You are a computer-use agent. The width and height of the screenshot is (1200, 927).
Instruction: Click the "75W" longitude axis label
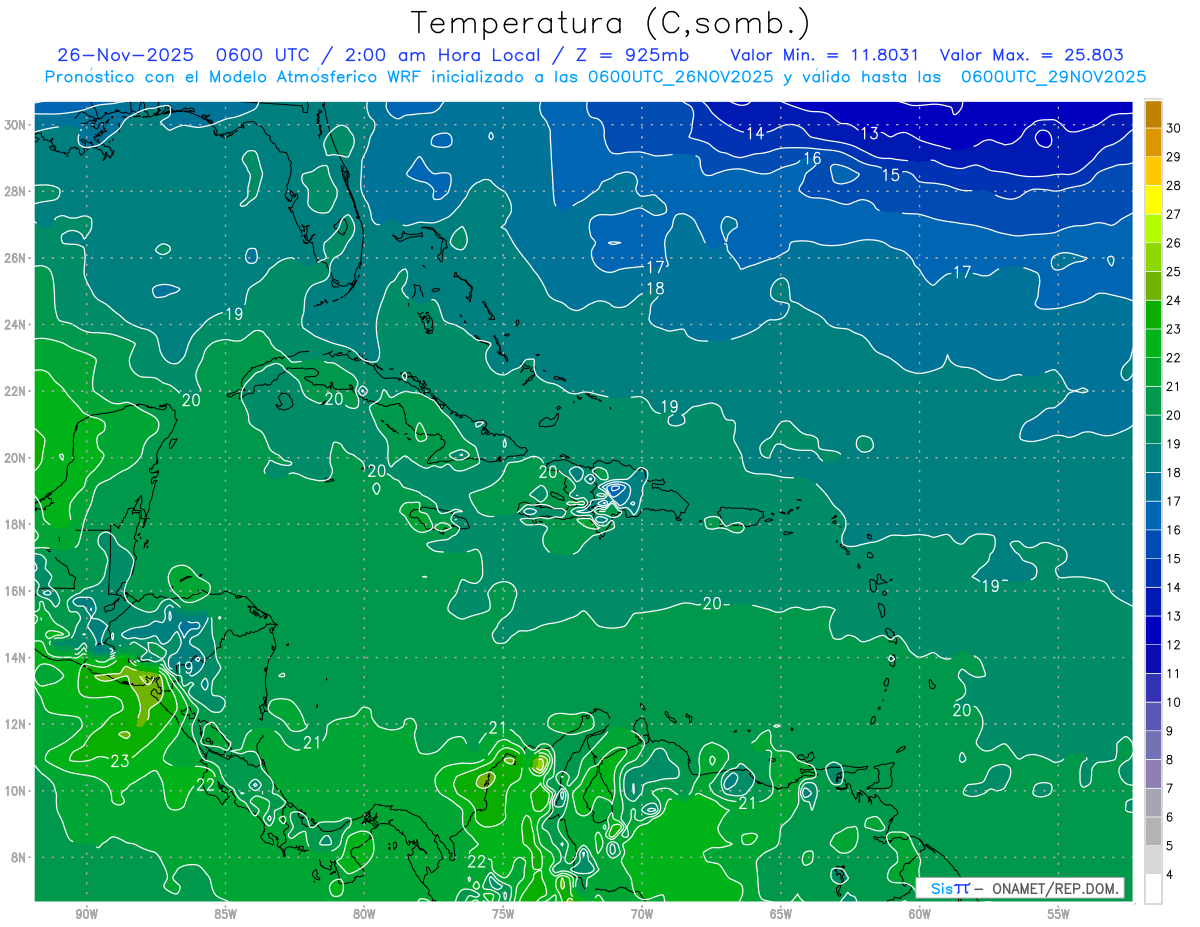pos(503,914)
